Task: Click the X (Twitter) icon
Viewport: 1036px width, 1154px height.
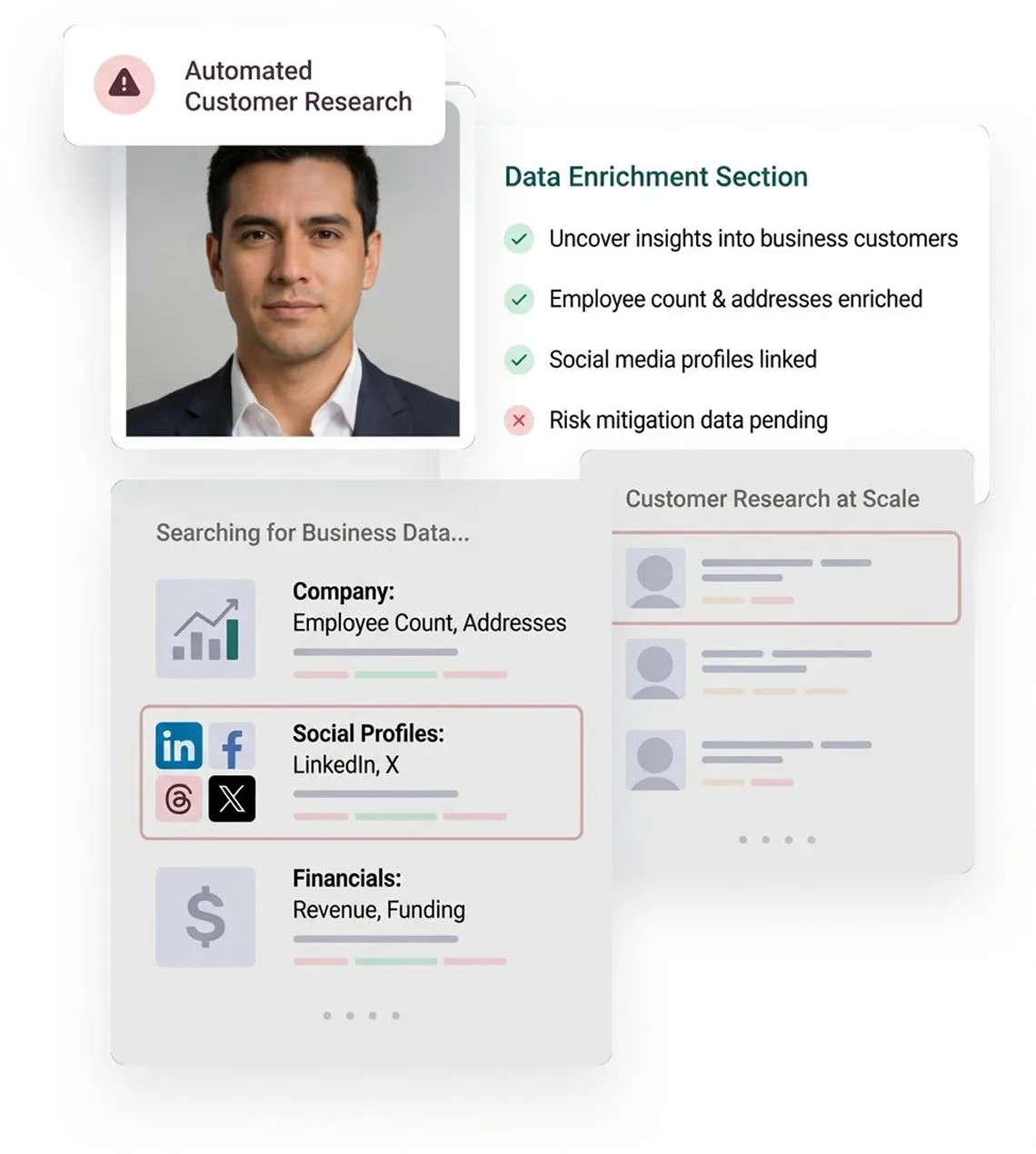Action: coord(232,800)
